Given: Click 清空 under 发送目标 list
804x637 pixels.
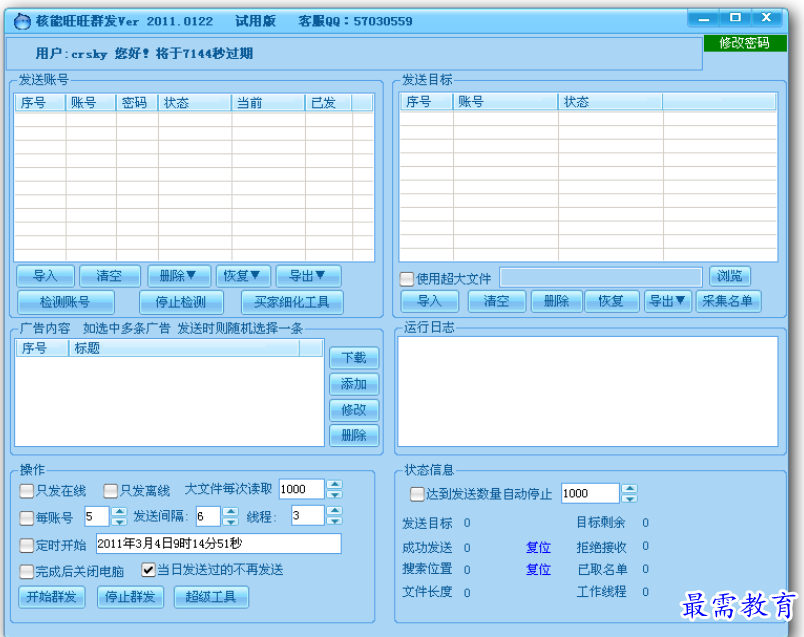Looking at the screenshot, I should click(x=497, y=301).
